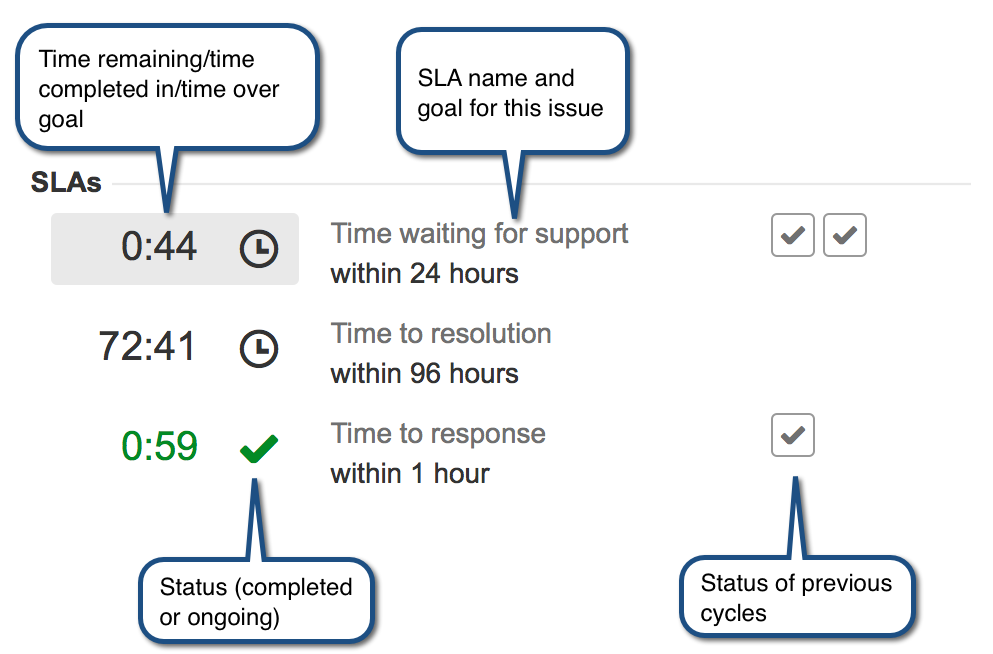Select the green 0:59 completed time
993x654 pixels.
[x=159, y=446]
